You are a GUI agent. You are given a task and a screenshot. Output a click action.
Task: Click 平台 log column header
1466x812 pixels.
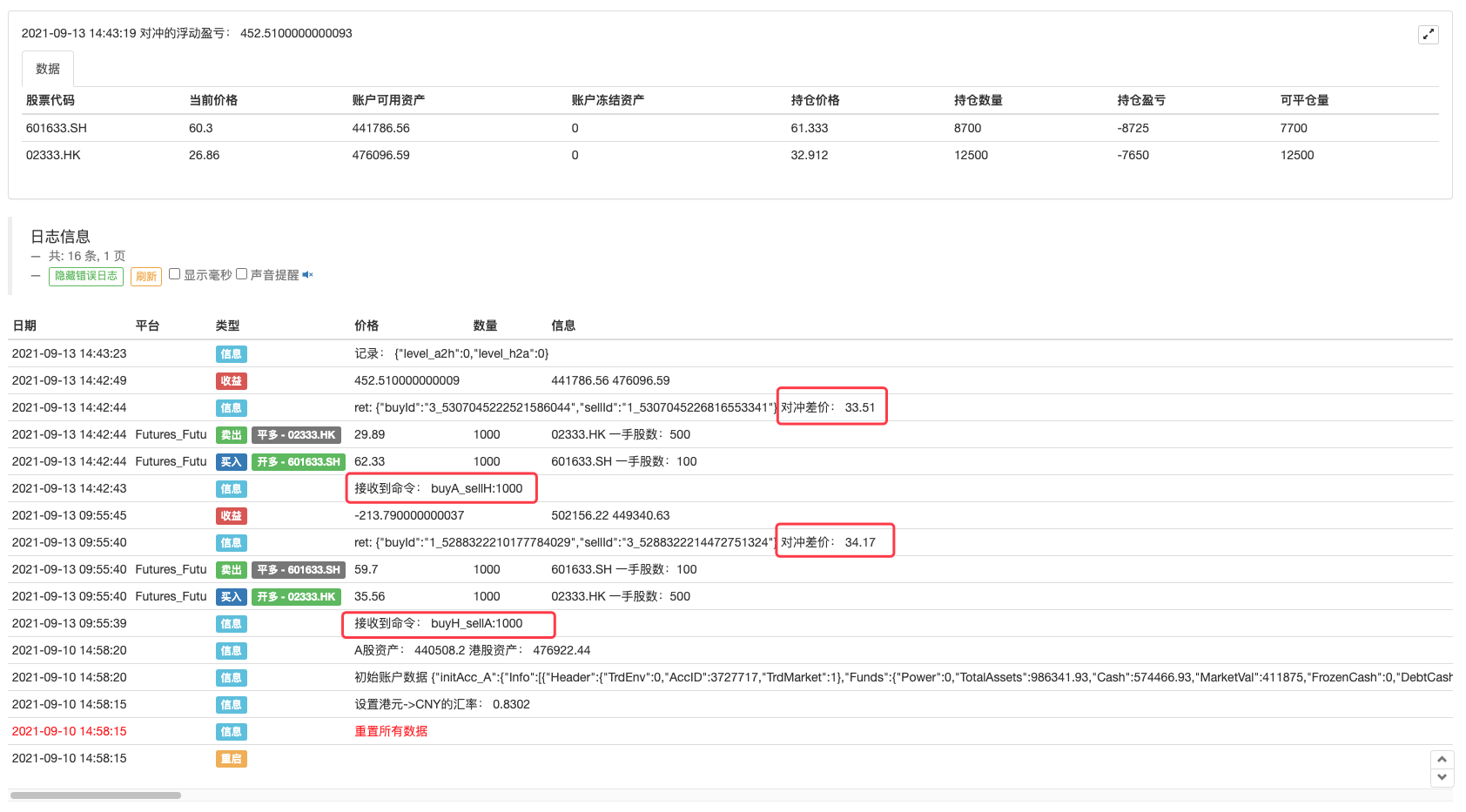pyautogui.click(x=147, y=325)
